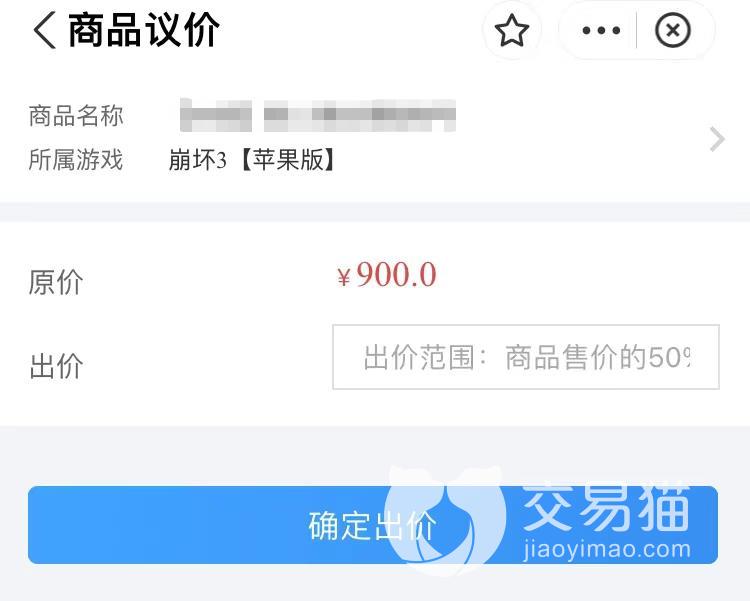Tap the star favorite icon
Screen dimensions: 750x601
click(x=511, y=31)
